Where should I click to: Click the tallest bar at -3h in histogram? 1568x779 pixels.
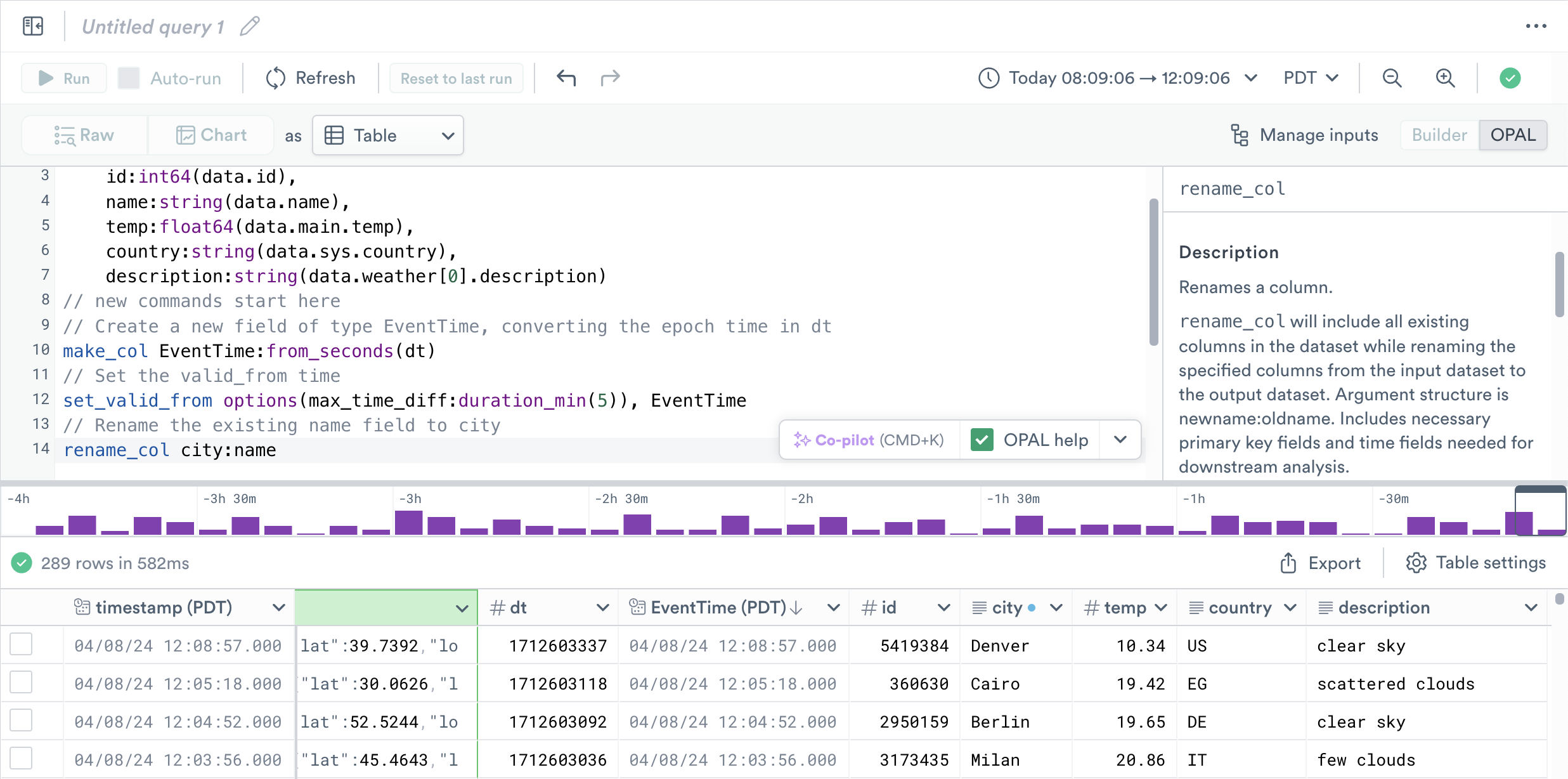[x=408, y=523]
